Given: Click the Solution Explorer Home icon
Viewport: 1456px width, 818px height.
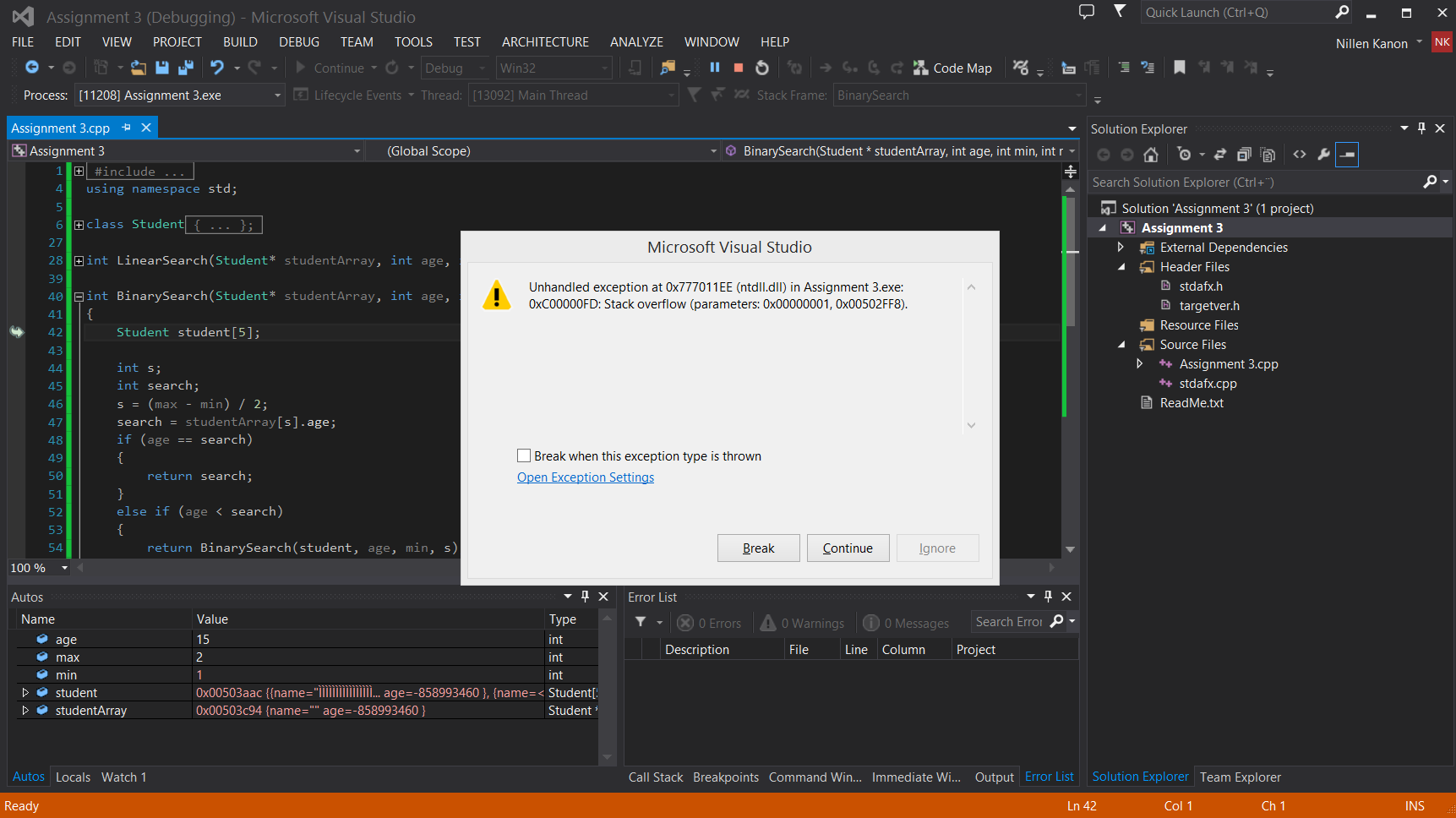Looking at the screenshot, I should 1151,155.
